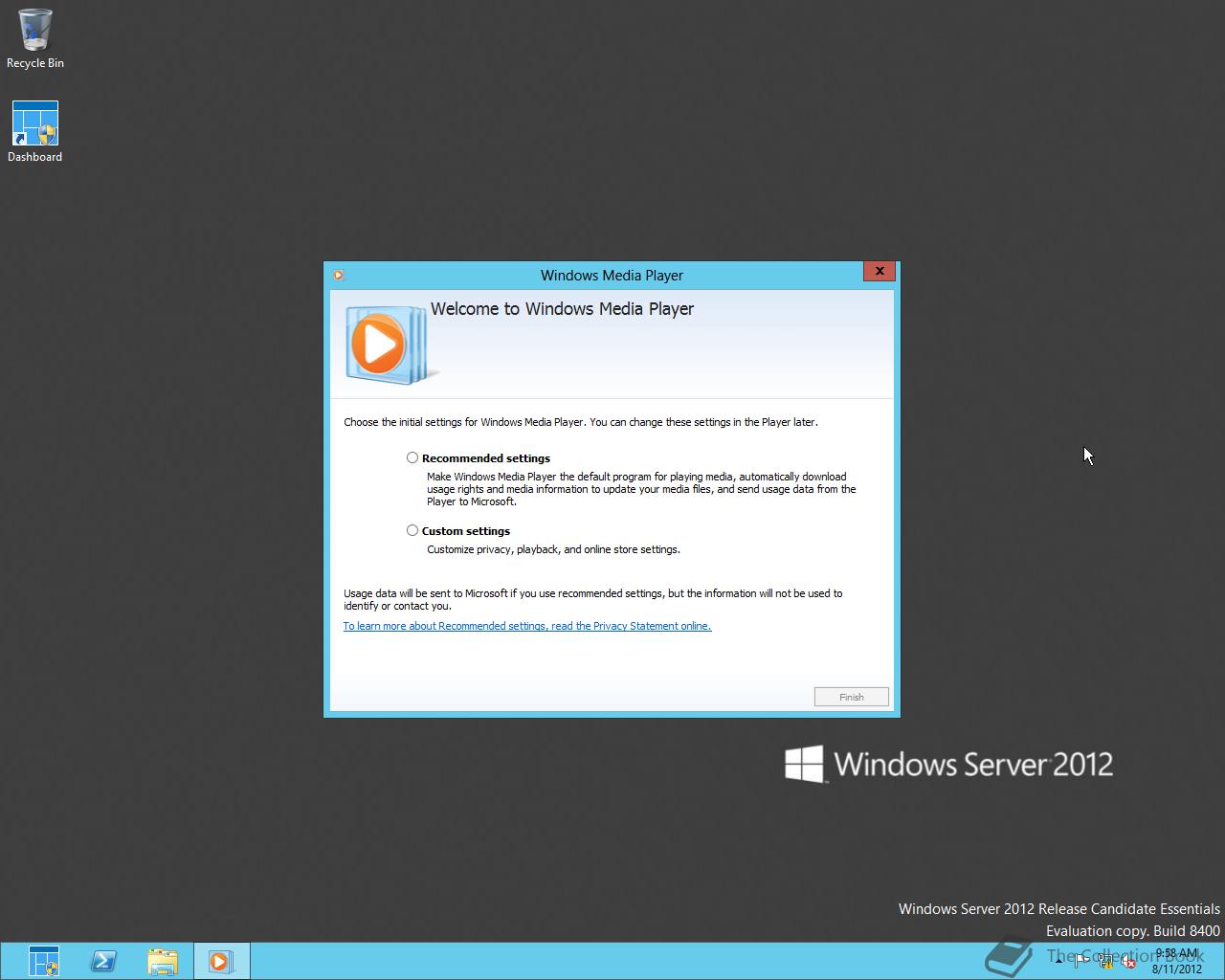
Task: Click the Finish button
Action: coord(851,697)
